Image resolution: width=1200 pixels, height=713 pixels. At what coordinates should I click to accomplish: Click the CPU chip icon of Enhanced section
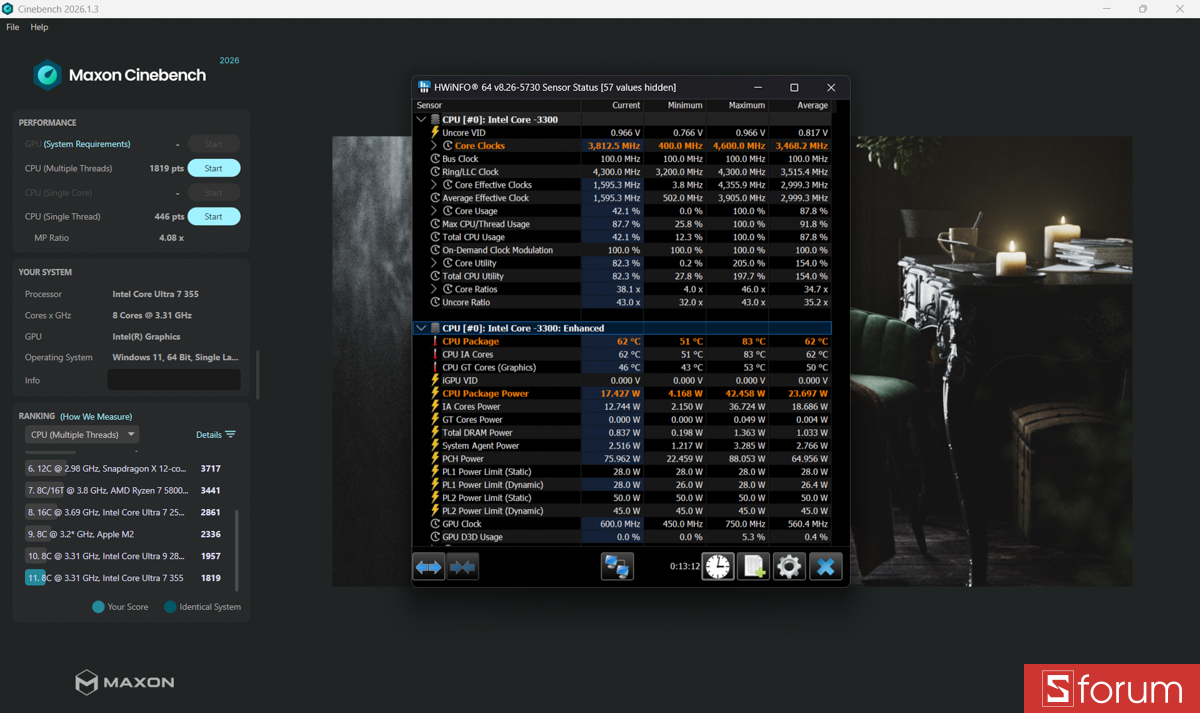pos(435,328)
